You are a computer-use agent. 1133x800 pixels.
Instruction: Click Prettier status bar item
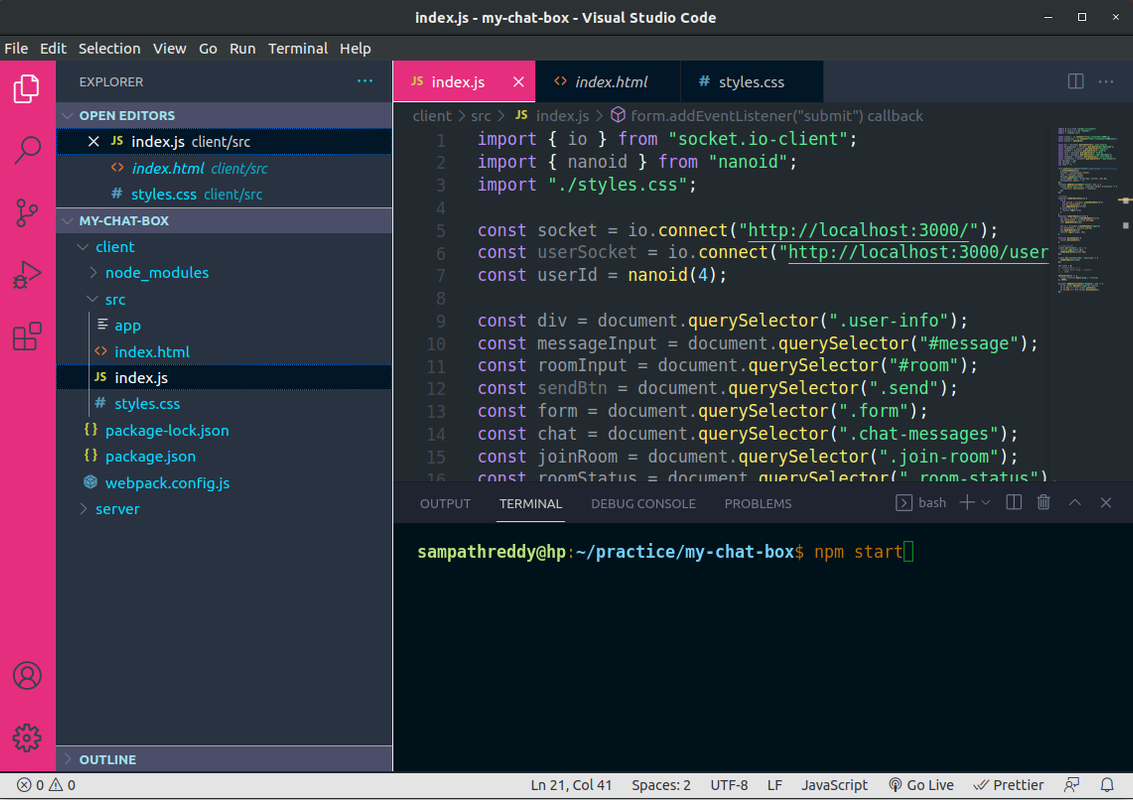[1009, 785]
